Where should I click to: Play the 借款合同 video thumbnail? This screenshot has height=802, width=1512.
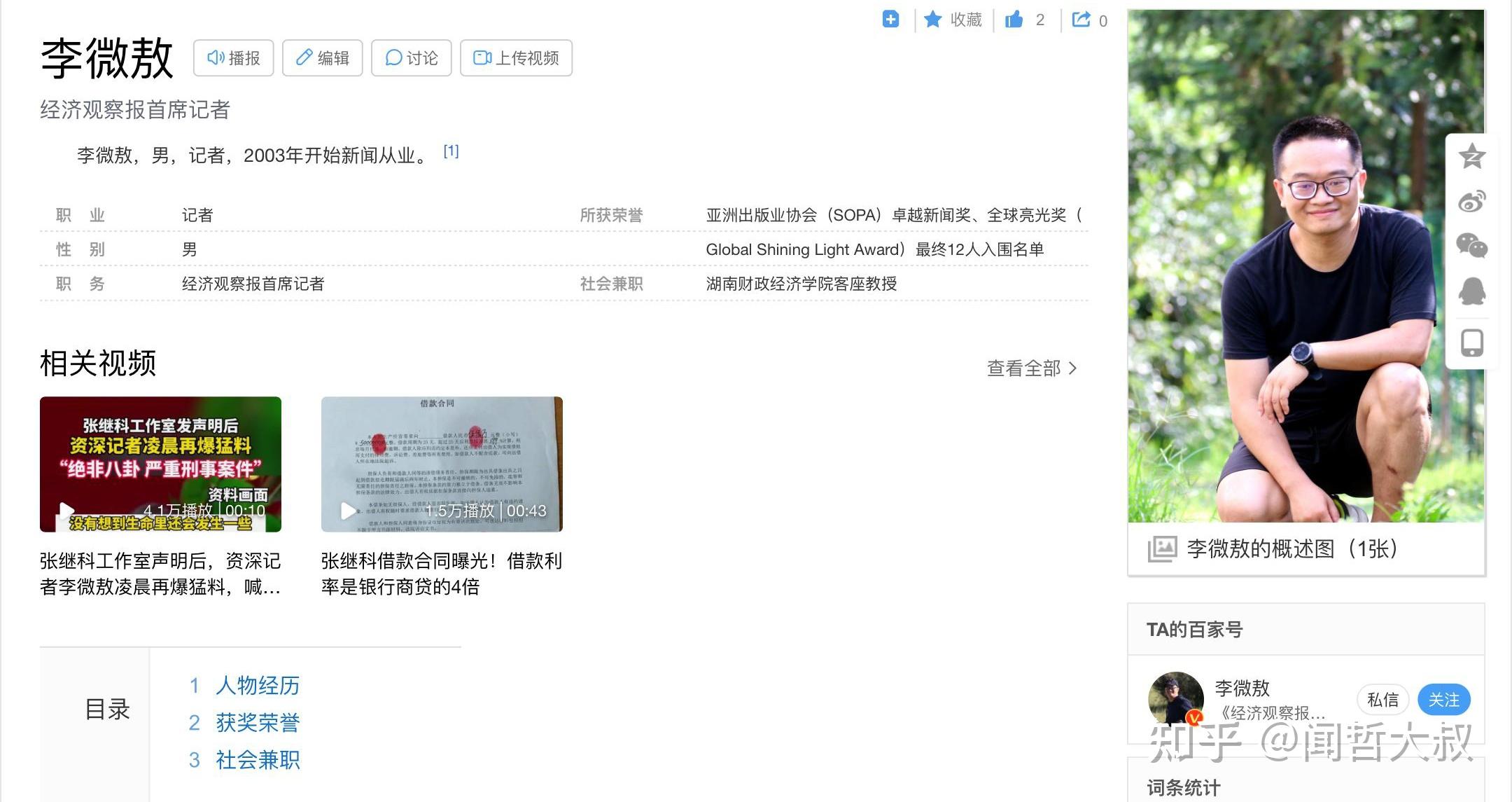tap(442, 464)
